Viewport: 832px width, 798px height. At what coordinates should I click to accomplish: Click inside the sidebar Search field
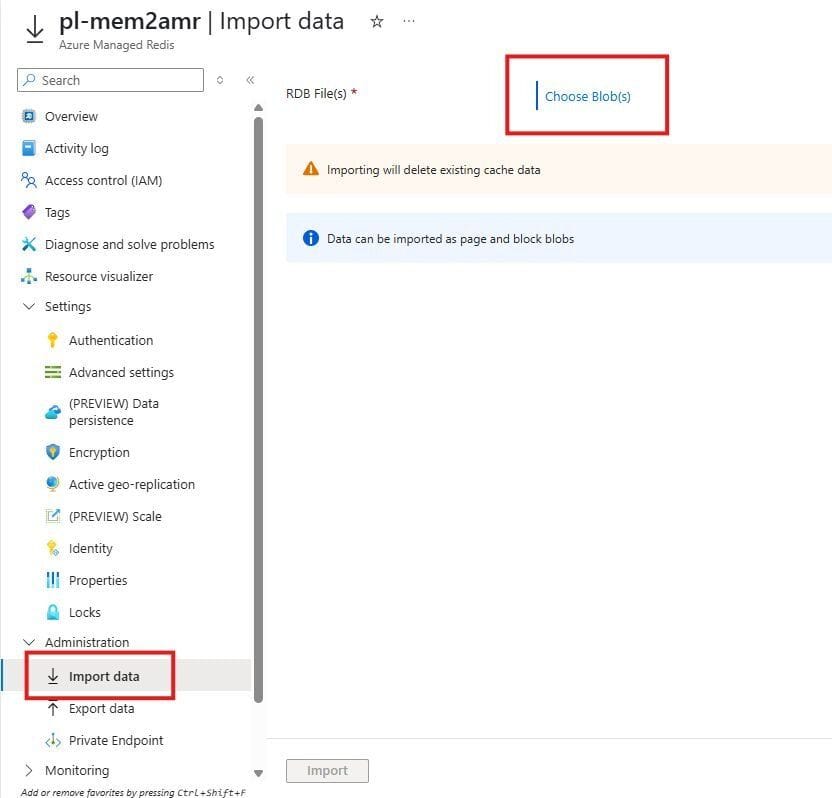pos(110,79)
